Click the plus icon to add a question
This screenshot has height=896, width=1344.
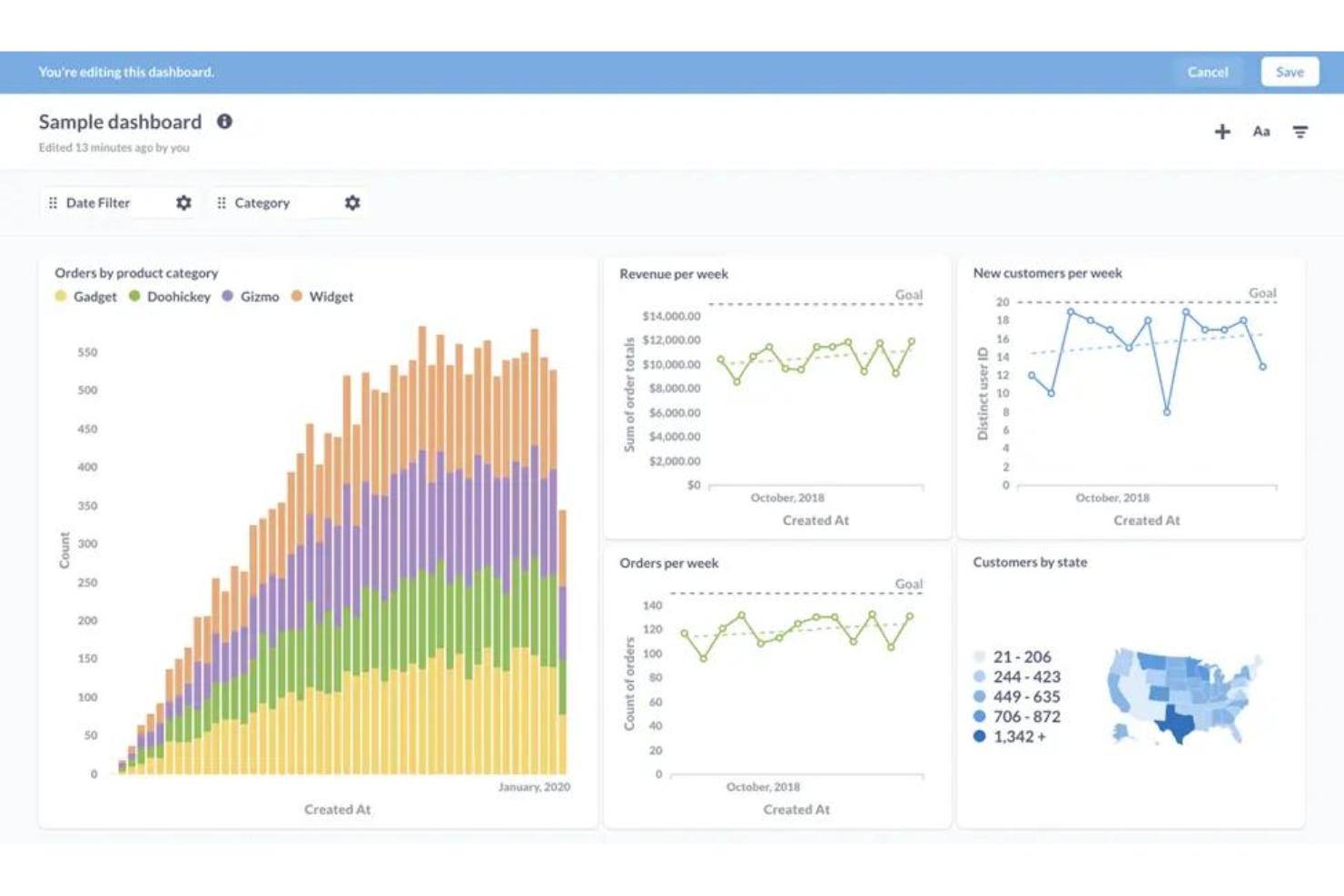pos(1222,132)
